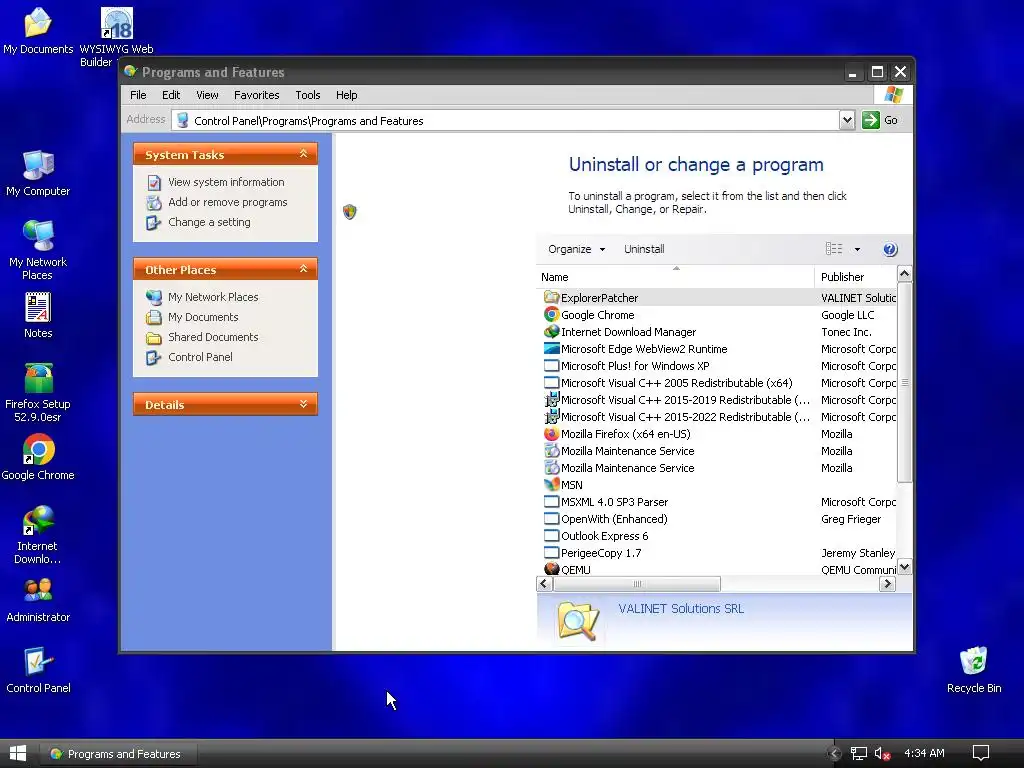Open Control Panel link in Other Places
The height and width of the screenshot is (768, 1024).
200,357
